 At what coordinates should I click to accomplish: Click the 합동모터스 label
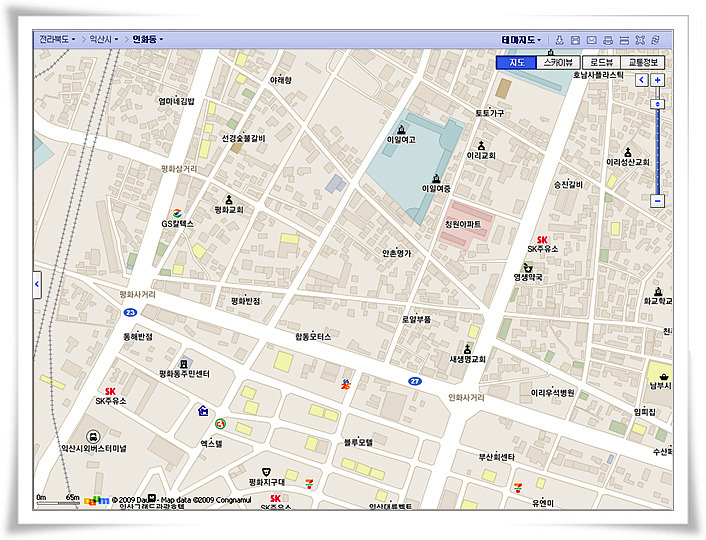click(x=313, y=336)
